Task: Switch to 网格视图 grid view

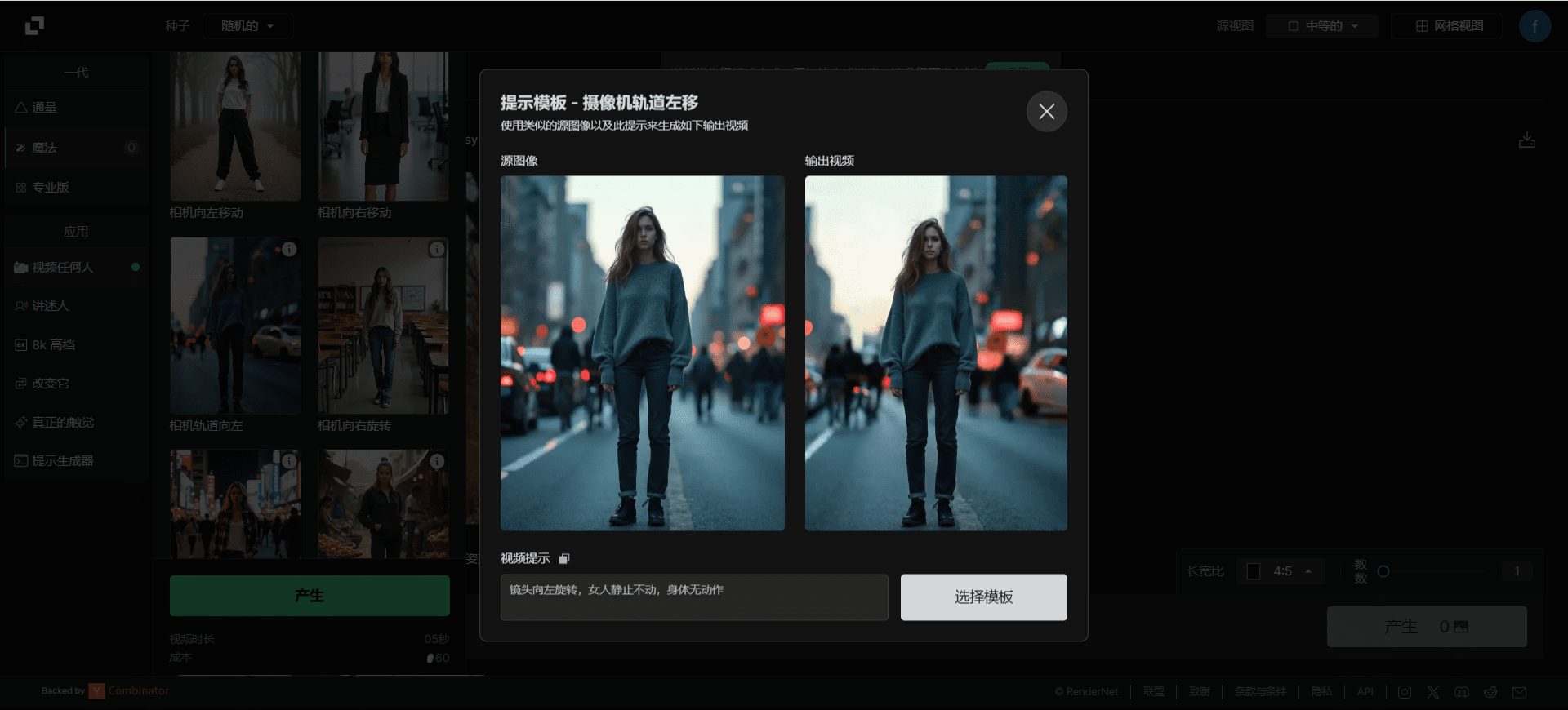Action: point(1448,26)
